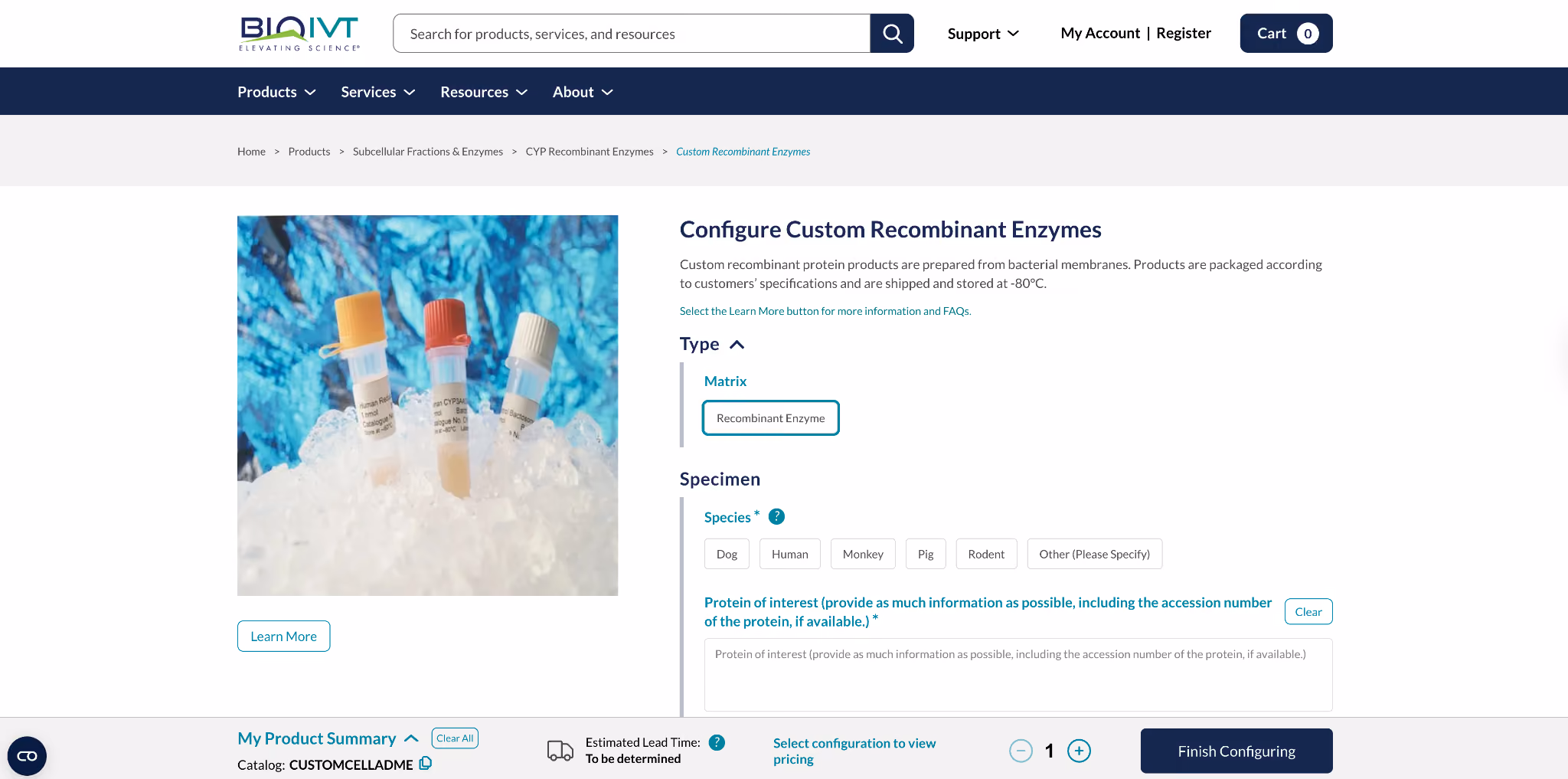The height and width of the screenshot is (779, 1568).
Task: Select the Dog species option
Action: [727, 554]
